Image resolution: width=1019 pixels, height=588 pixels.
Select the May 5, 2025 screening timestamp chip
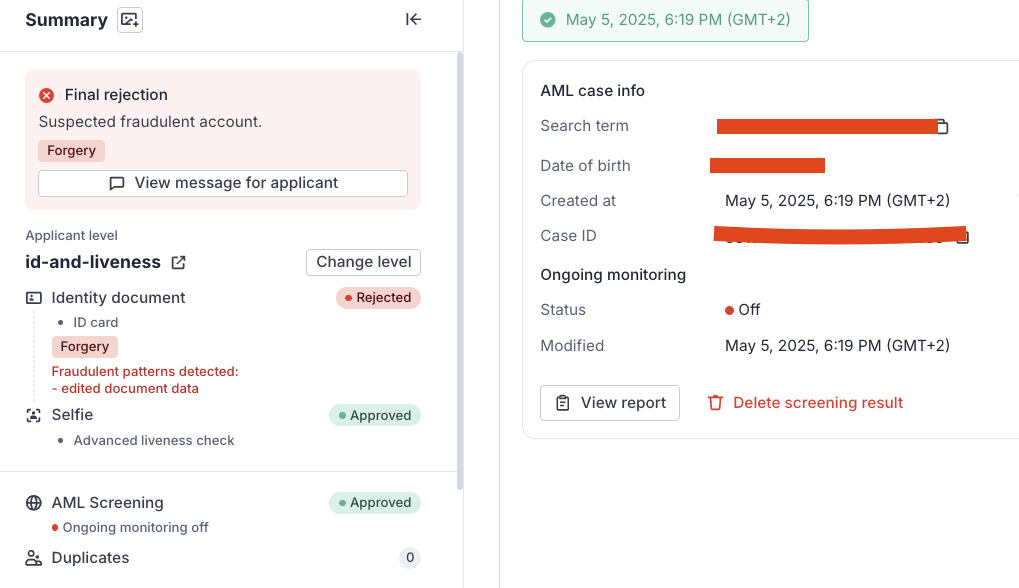coord(665,20)
